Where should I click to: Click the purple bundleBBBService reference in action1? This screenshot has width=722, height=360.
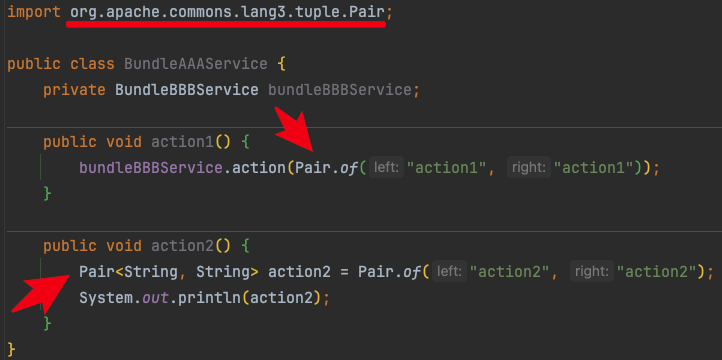[x=151, y=168]
